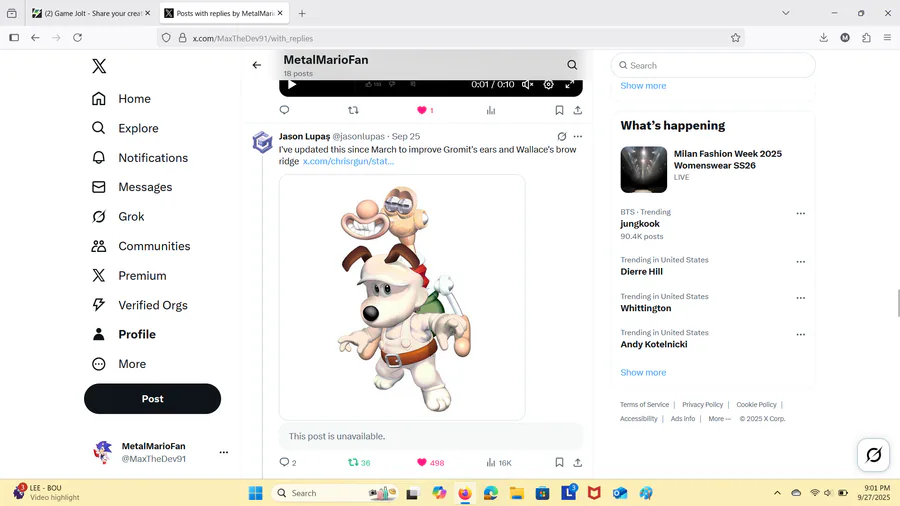Unmute the video sound

(x=527, y=85)
